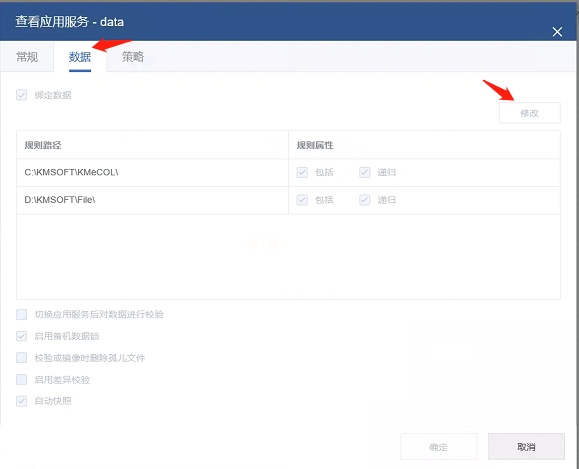Enable 校验或镜像时删除孤儿文件 checkbox

[x=21, y=357]
